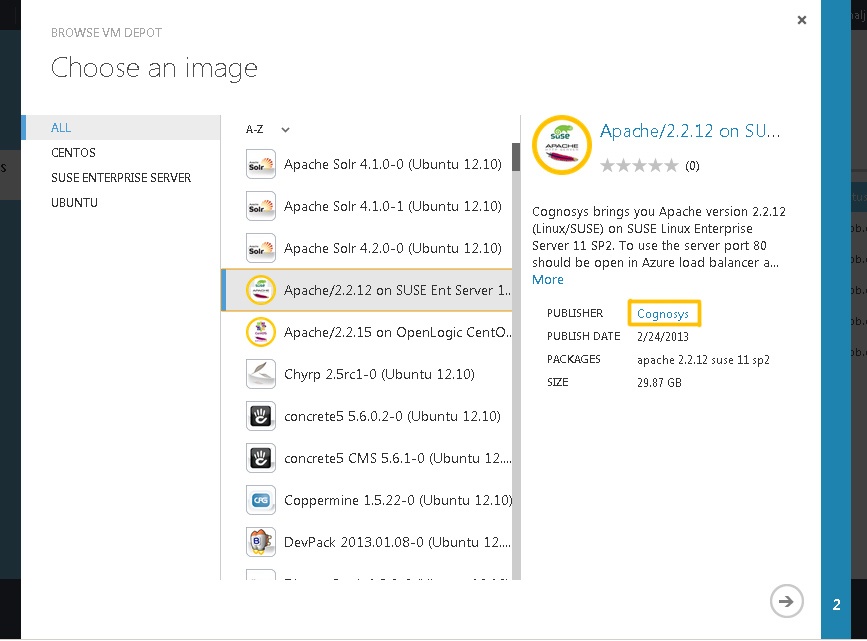Show UBUNTU images only
Screen dimensions: 867x641
(75, 203)
